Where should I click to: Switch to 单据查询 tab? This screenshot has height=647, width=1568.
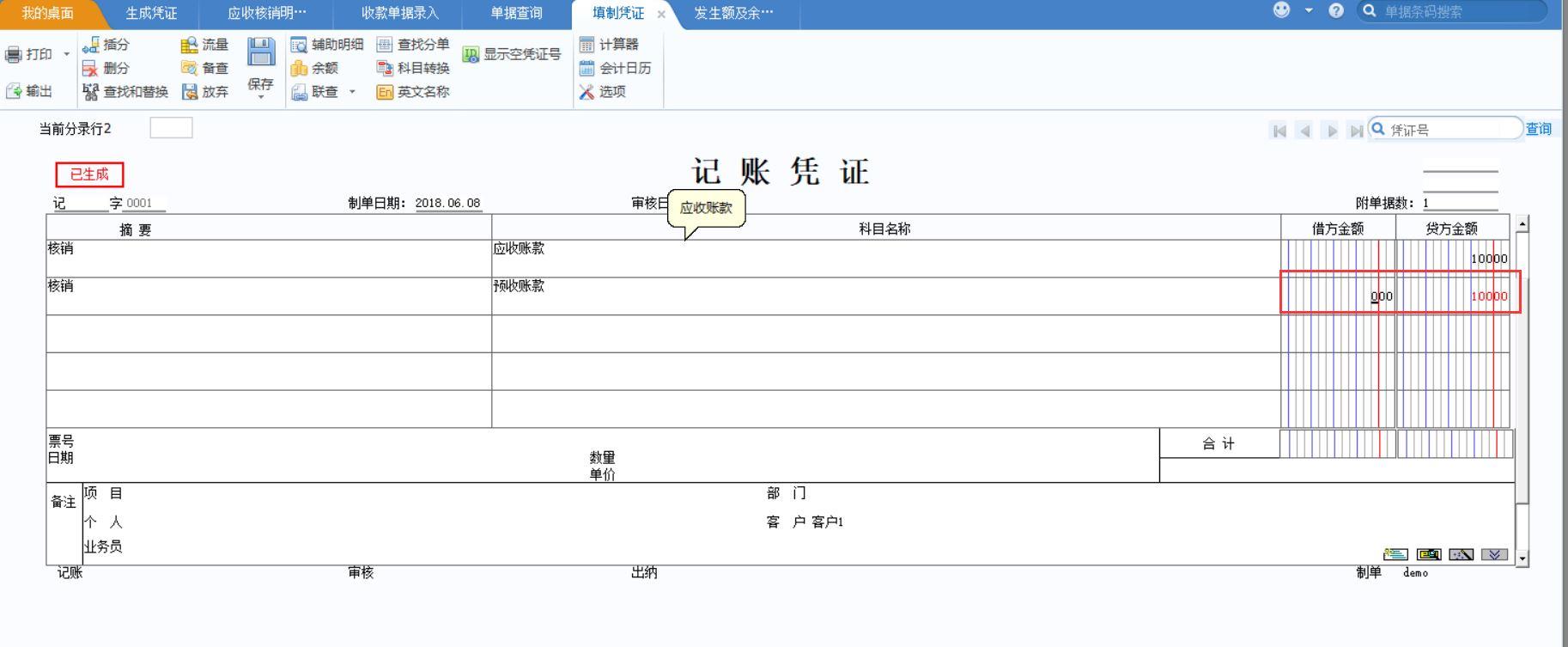(516, 13)
